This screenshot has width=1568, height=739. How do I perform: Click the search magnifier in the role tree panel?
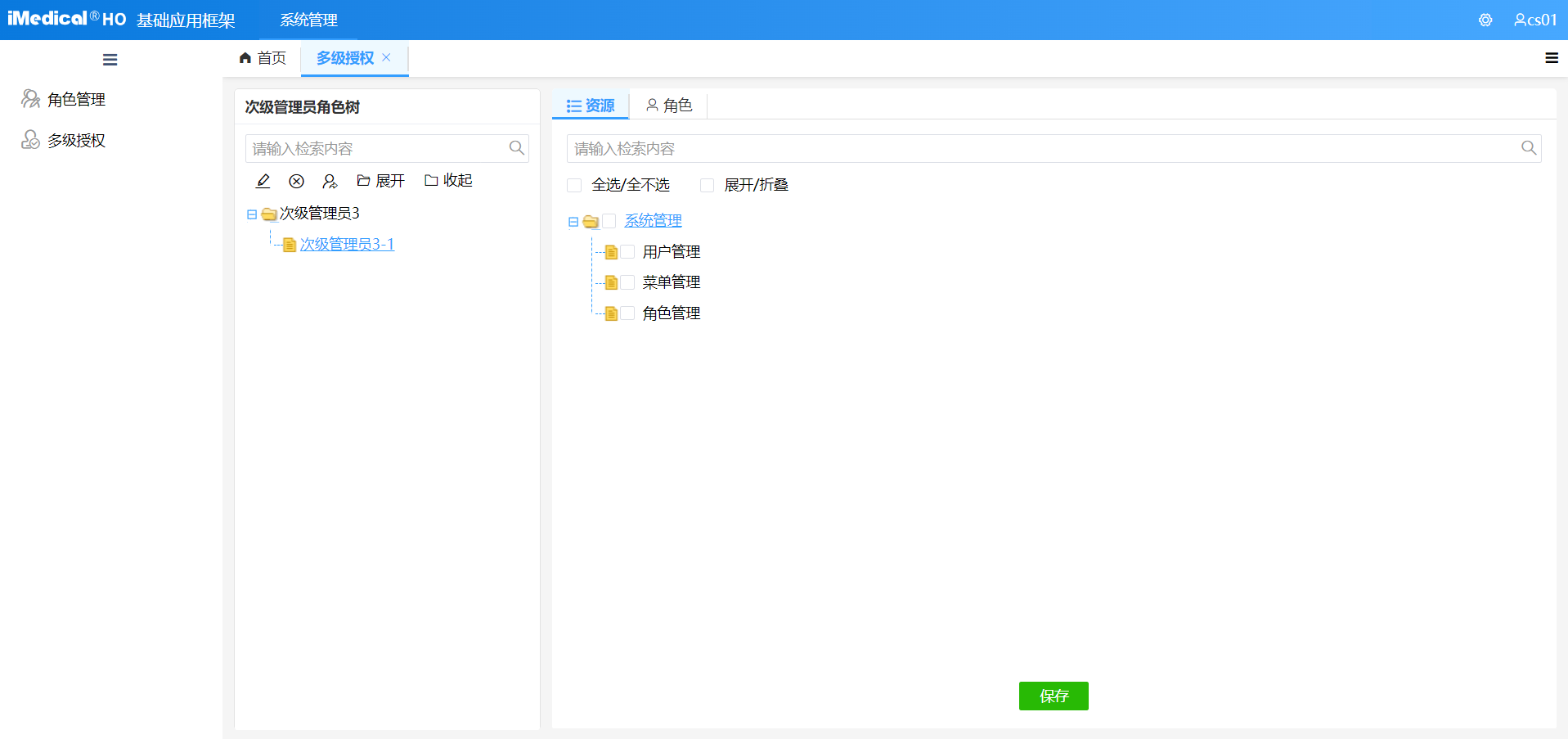516,148
